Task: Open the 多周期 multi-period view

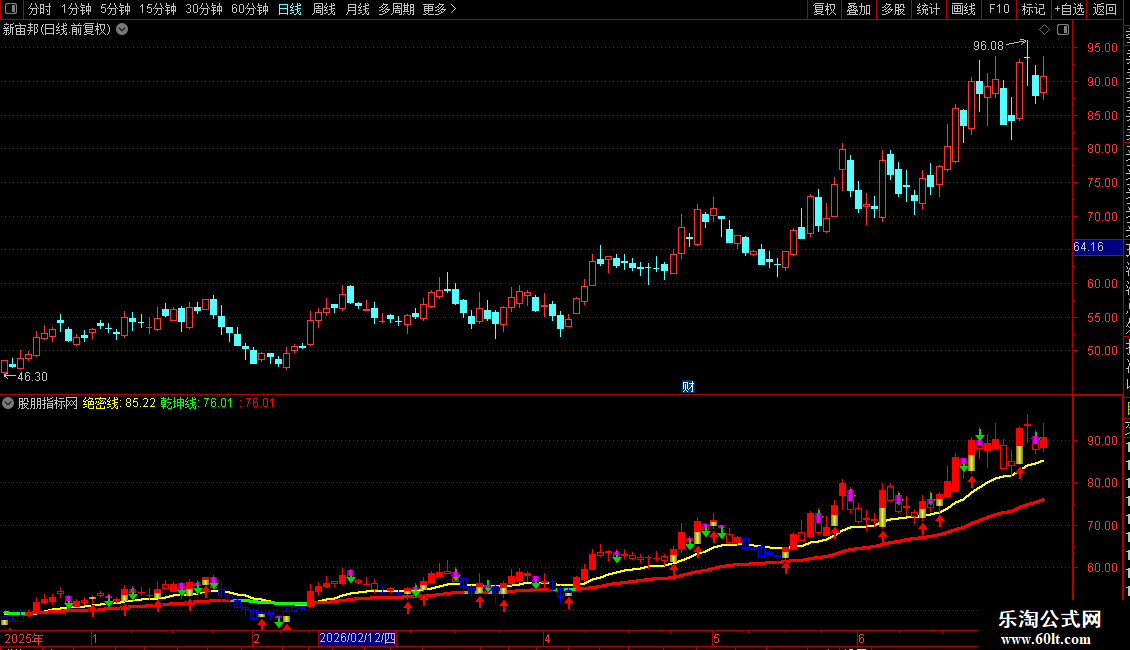Action: (x=396, y=9)
